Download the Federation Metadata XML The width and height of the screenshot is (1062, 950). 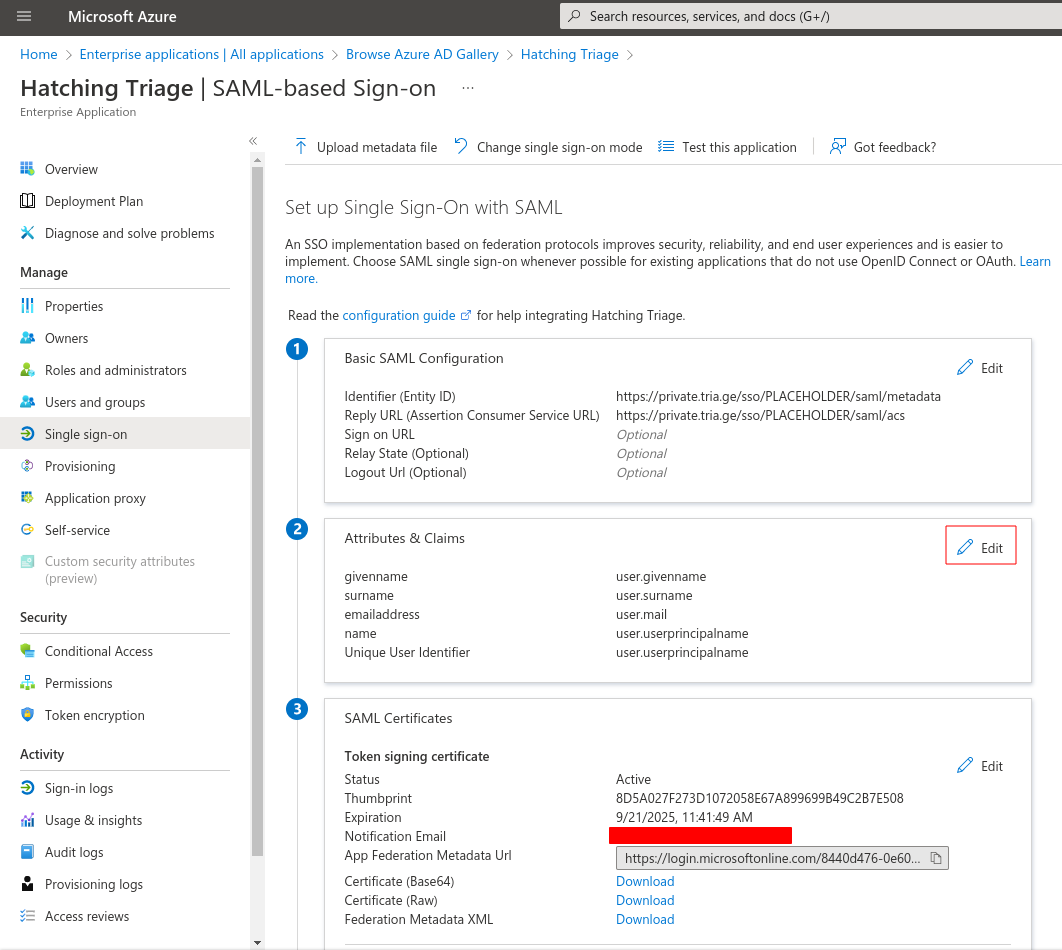(645, 919)
